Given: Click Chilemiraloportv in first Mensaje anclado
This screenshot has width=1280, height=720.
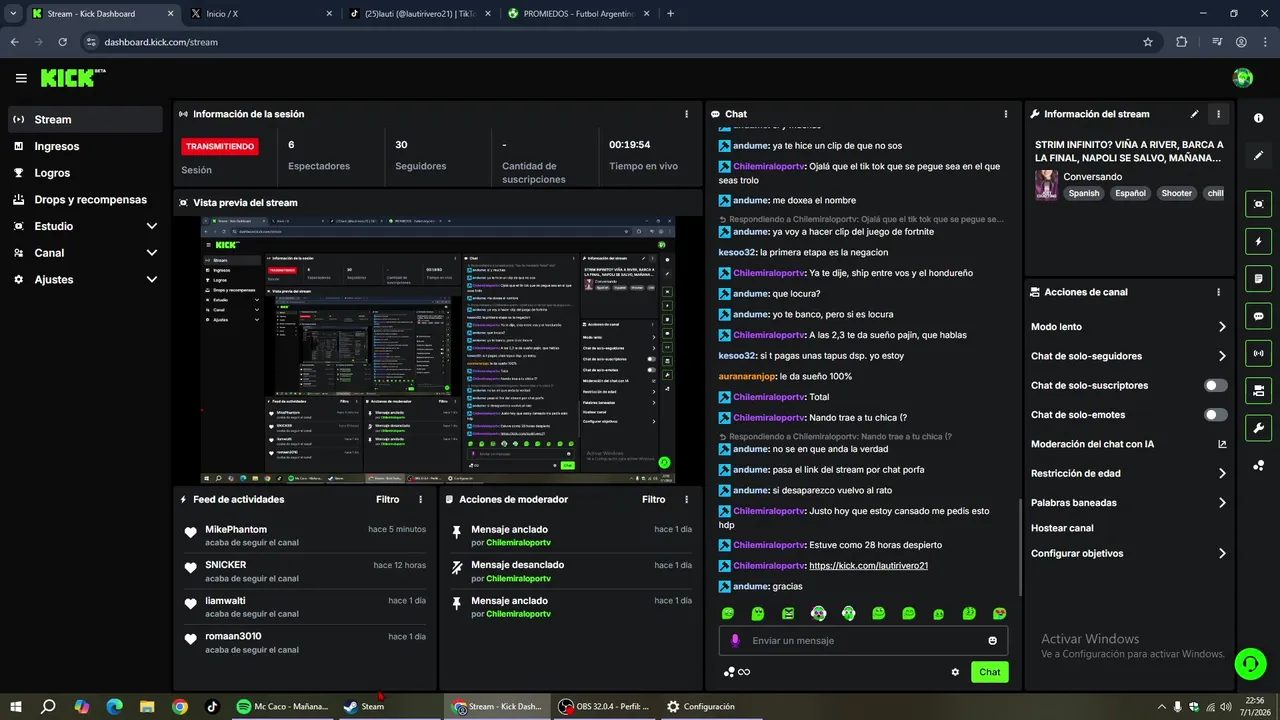Looking at the screenshot, I should [x=518, y=542].
